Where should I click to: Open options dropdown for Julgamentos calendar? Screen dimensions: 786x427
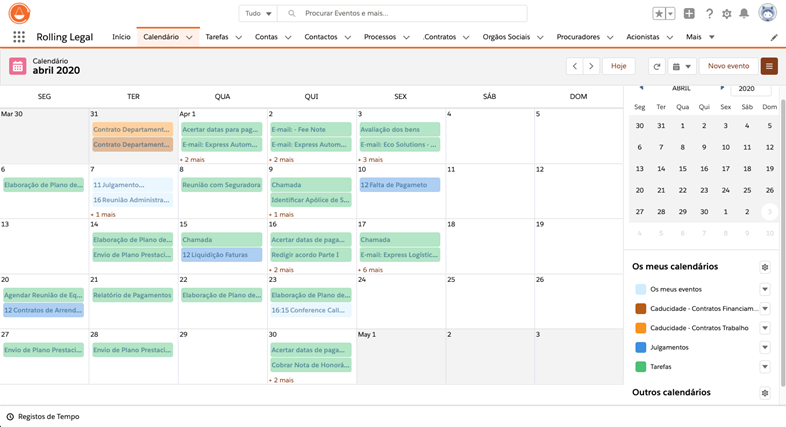click(x=765, y=347)
